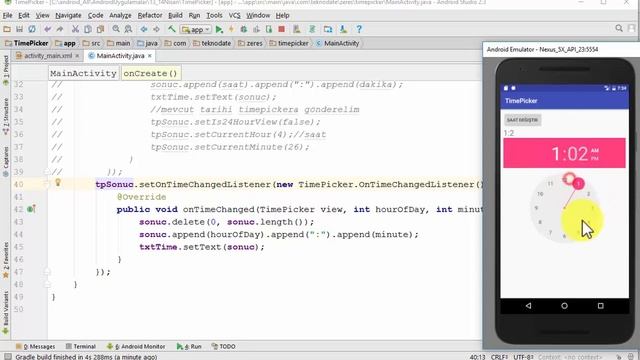
Task: Open the Terminal tool window
Action: pyautogui.click(x=81, y=346)
